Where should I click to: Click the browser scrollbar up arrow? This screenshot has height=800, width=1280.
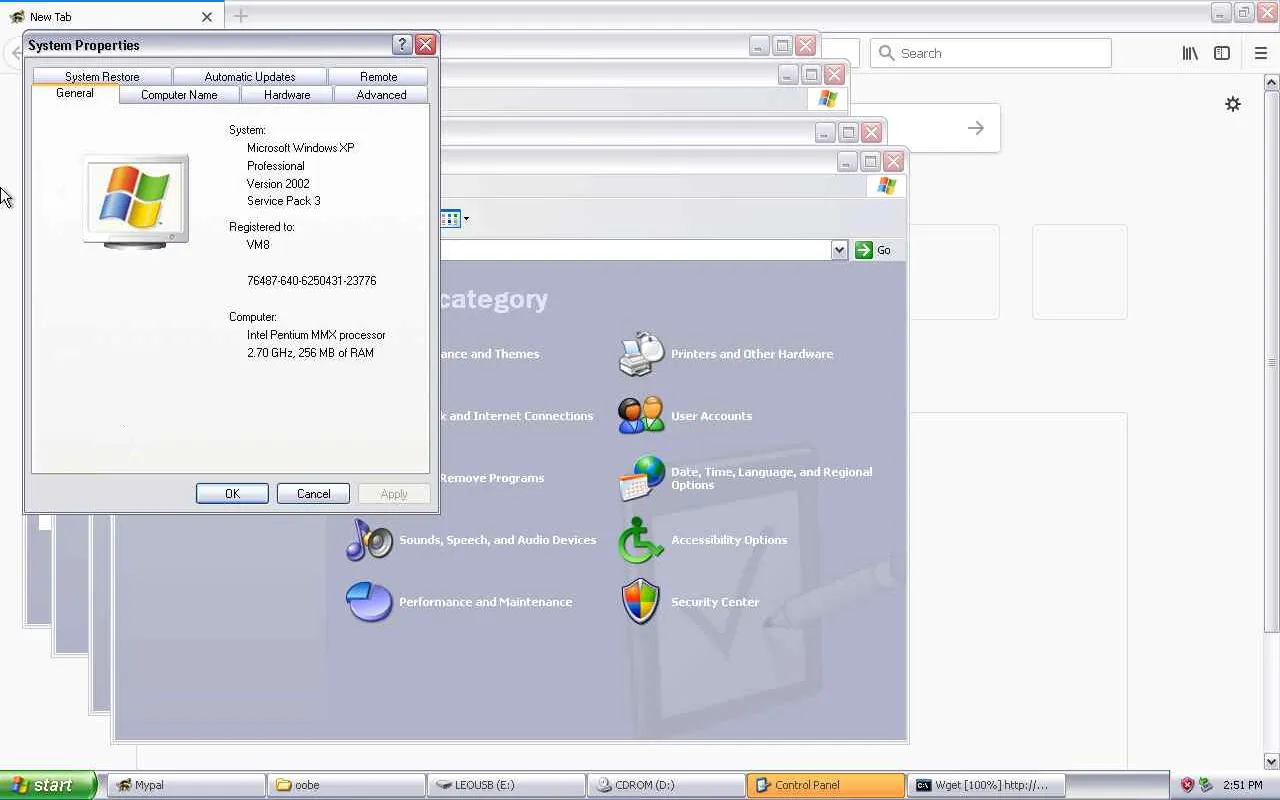click(1272, 82)
